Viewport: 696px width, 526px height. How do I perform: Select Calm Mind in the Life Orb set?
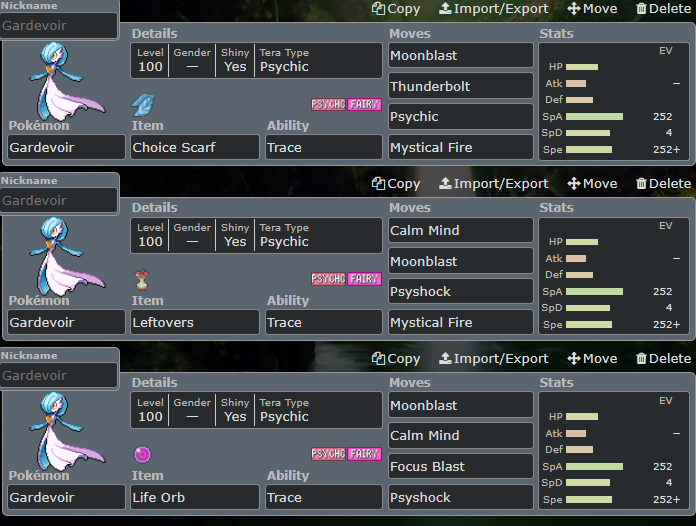coord(461,435)
